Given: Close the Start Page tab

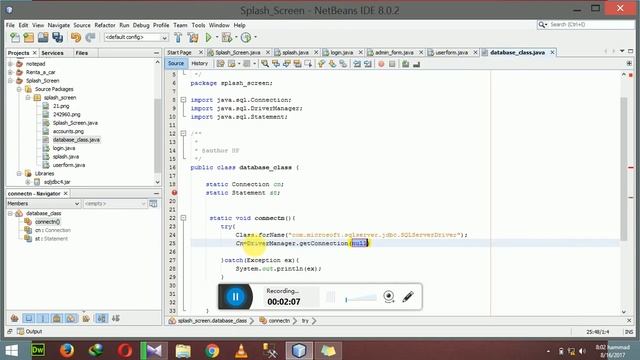Looking at the screenshot, I should tap(200, 53).
